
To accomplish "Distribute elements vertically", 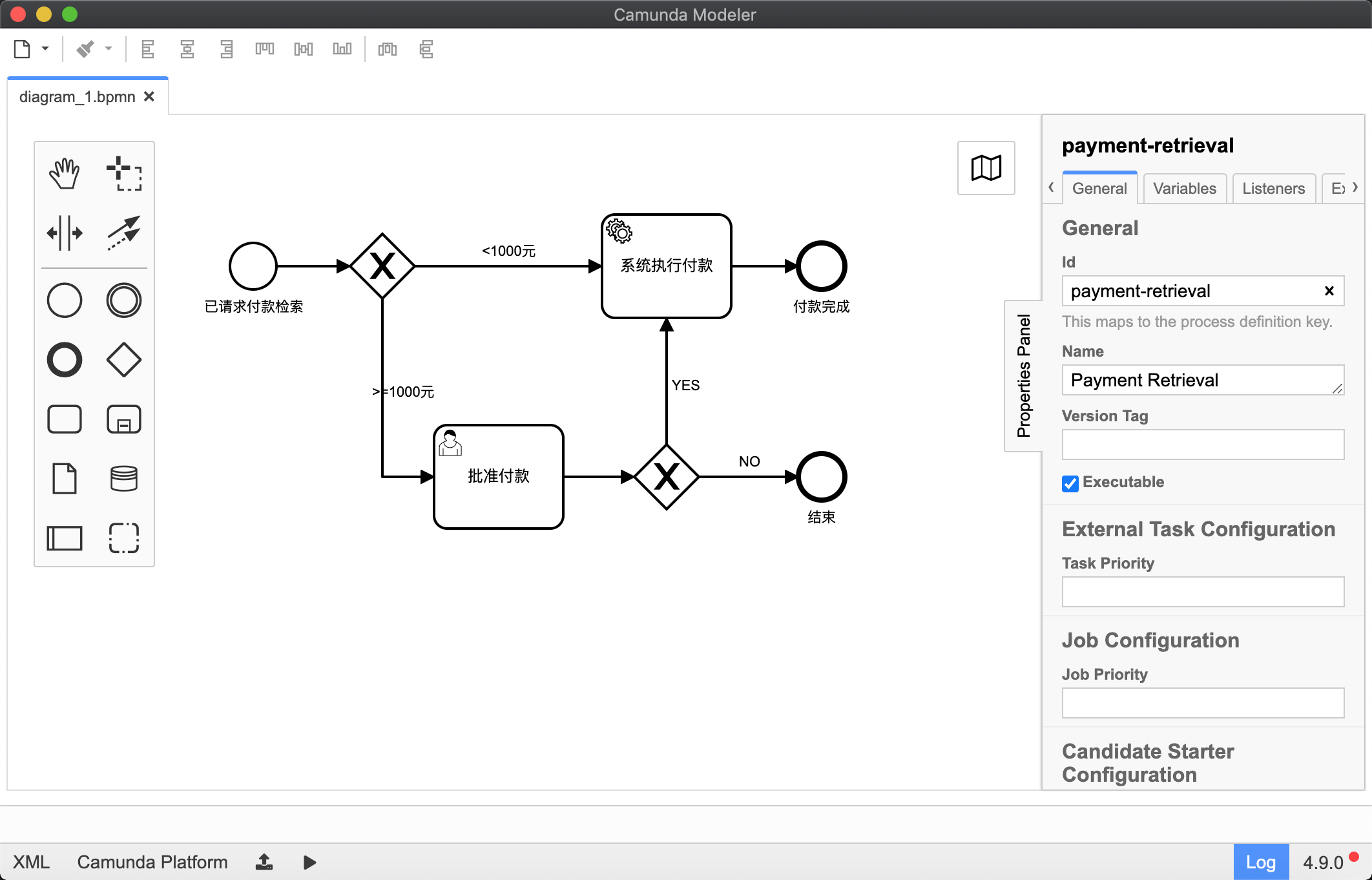I will [426, 49].
